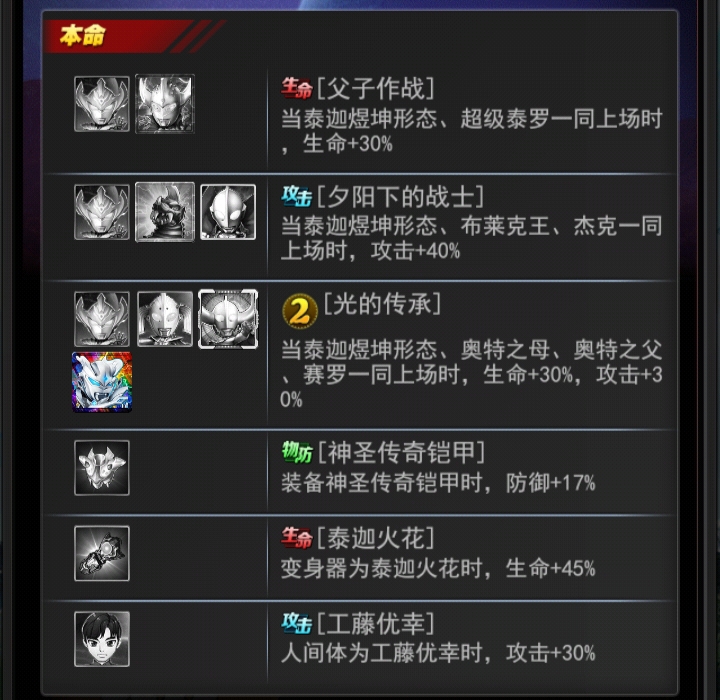Click Taiga icon in 夕阳下的战士 row

(102, 212)
